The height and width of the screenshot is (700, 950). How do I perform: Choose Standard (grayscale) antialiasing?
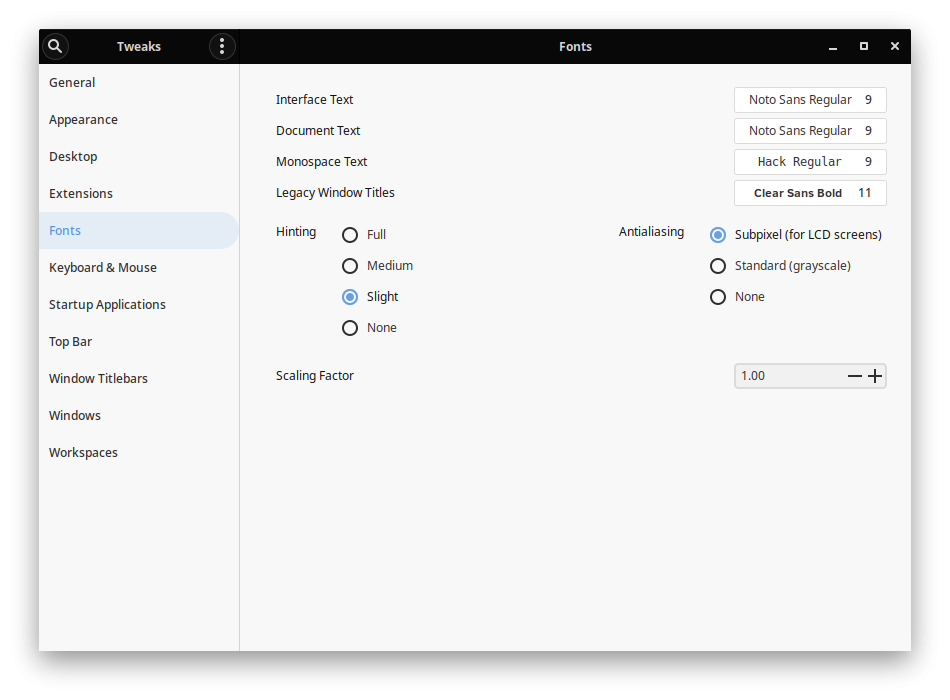point(718,266)
